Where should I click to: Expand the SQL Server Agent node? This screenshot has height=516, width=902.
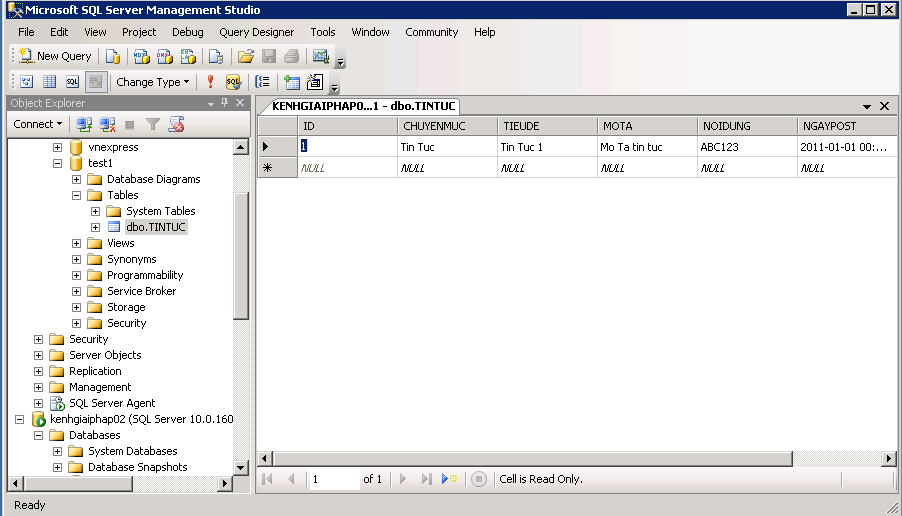39,403
